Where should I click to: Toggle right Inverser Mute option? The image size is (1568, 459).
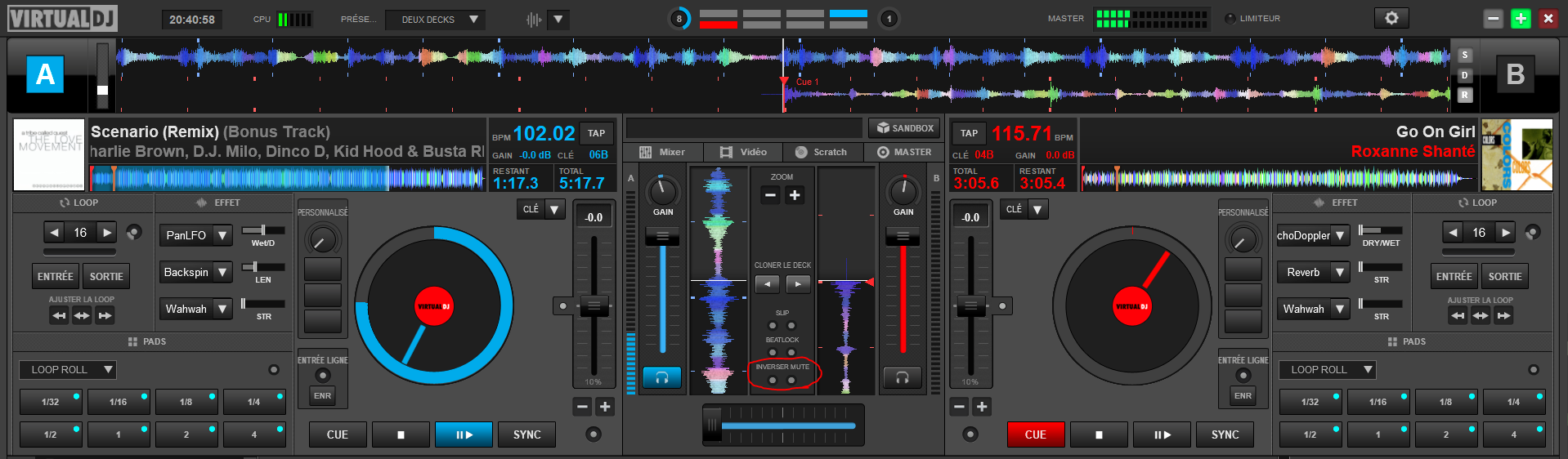pos(791,381)
